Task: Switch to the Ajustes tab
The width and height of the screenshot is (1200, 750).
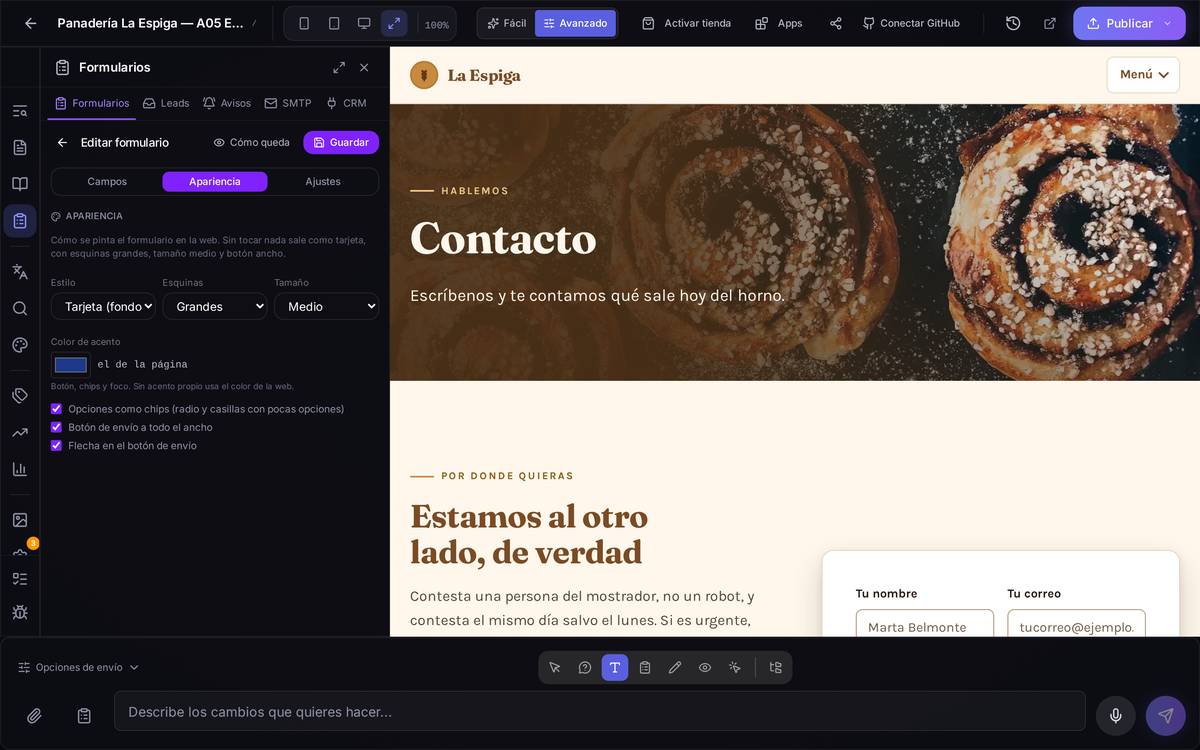Action: pos(323,181)
